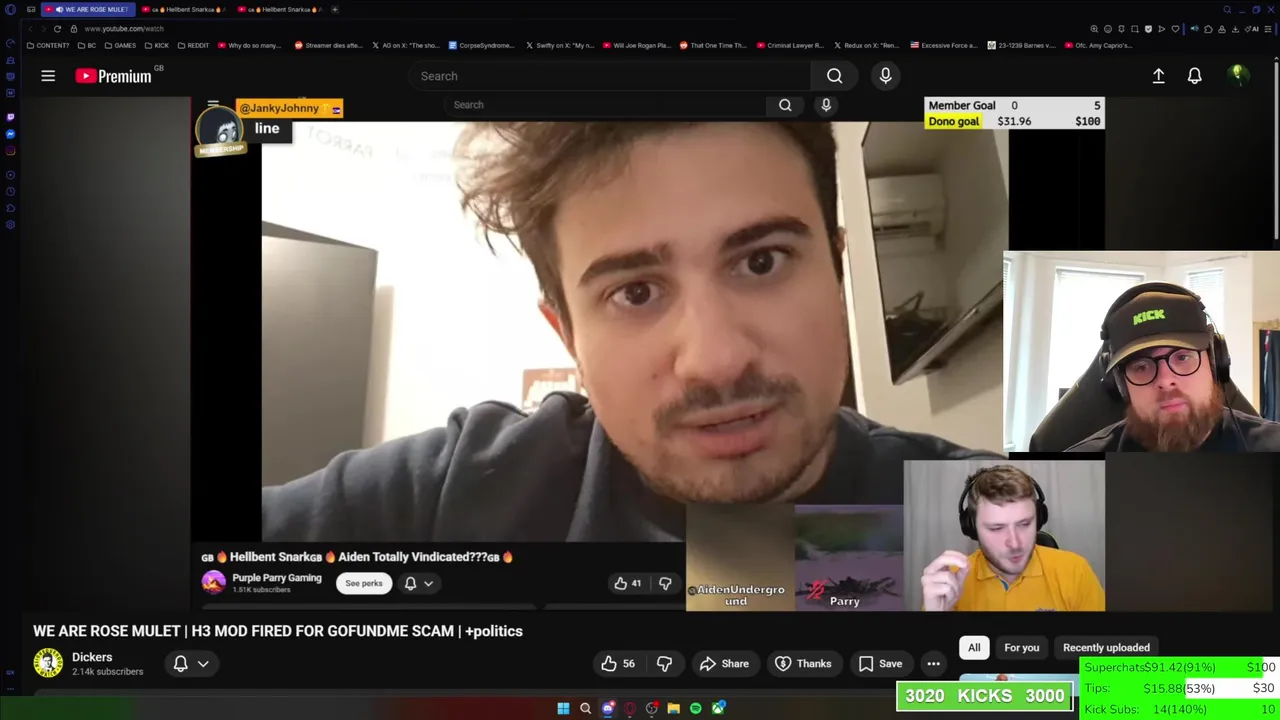Expand Dickers notification options chevron
The width and height of the screenshot is (1280, 720).
tap(203, 664)
